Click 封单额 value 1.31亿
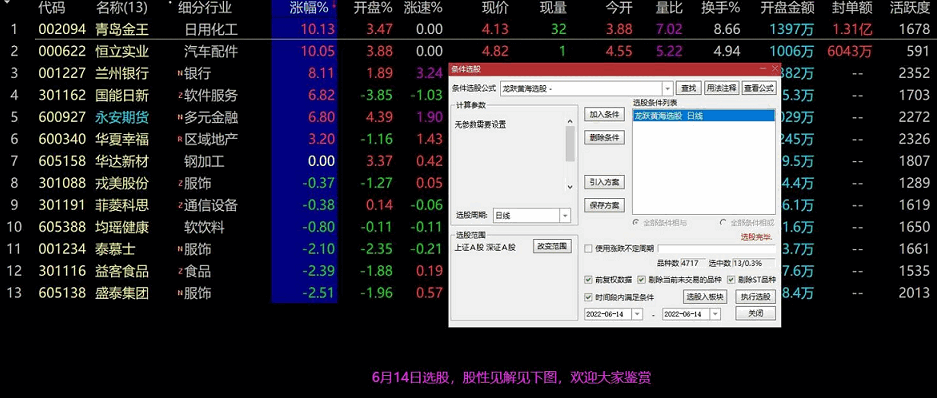Image resolution: width=937 pixels, height=398 pixels. click(x=853, y=29)
